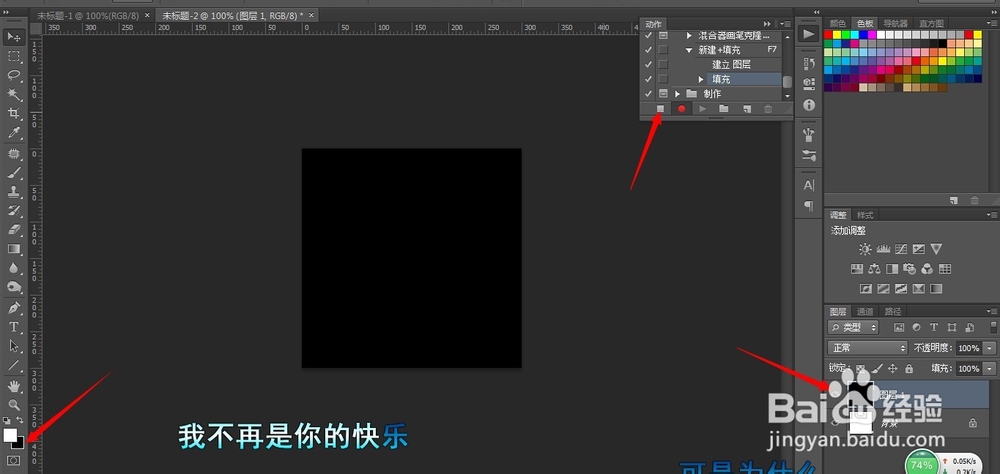Select the Clone Stamp tool

pos(13,191)
